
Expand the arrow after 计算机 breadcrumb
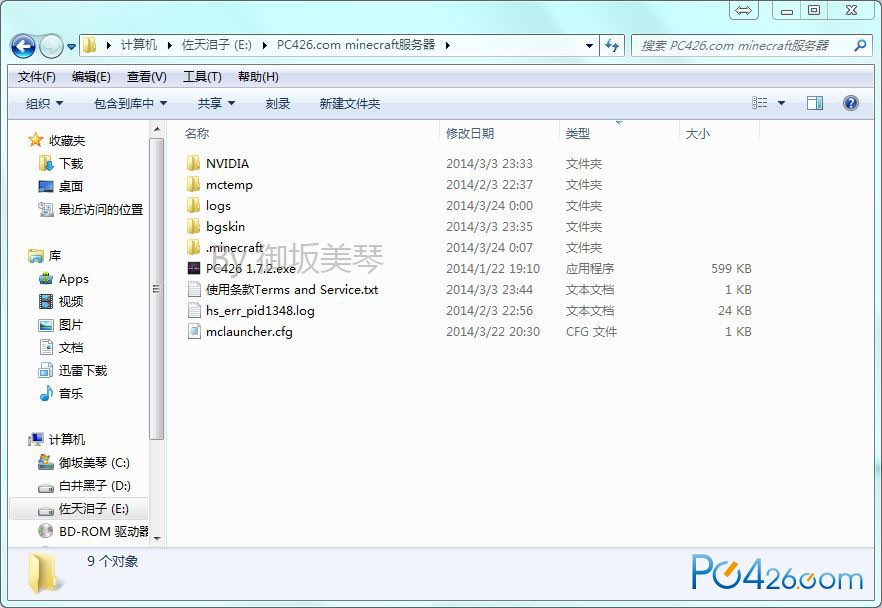[x=169, y=46]
